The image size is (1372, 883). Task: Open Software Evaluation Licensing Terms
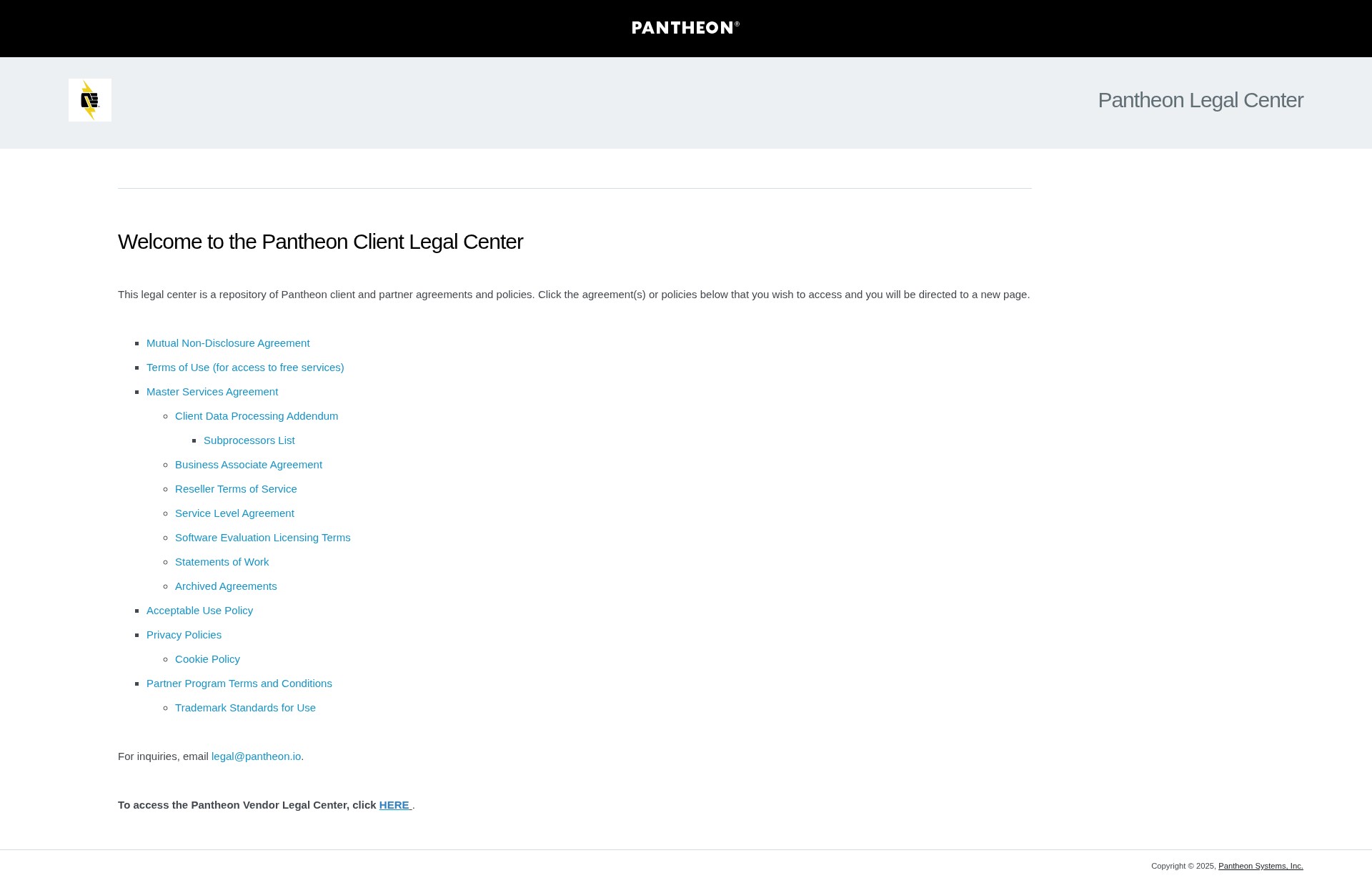click(x=263, y=538)
